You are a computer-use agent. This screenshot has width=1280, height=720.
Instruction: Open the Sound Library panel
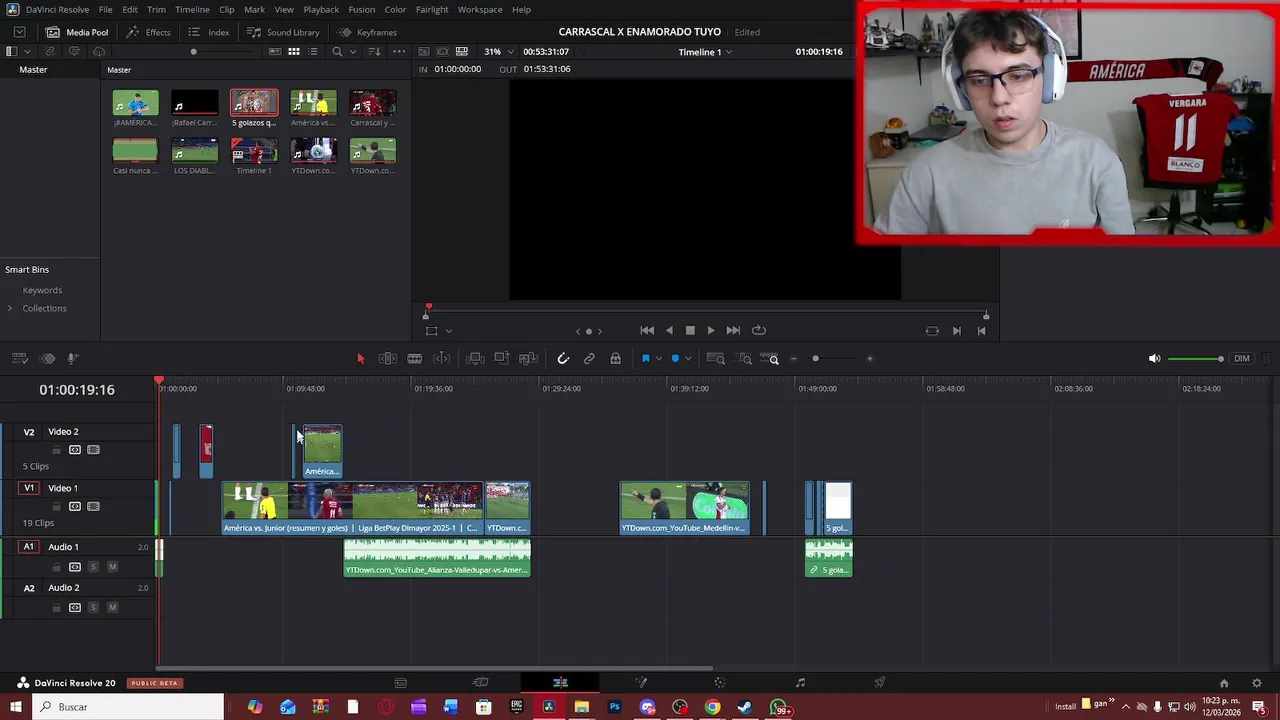pyautogui.click(x=283, y=32)
